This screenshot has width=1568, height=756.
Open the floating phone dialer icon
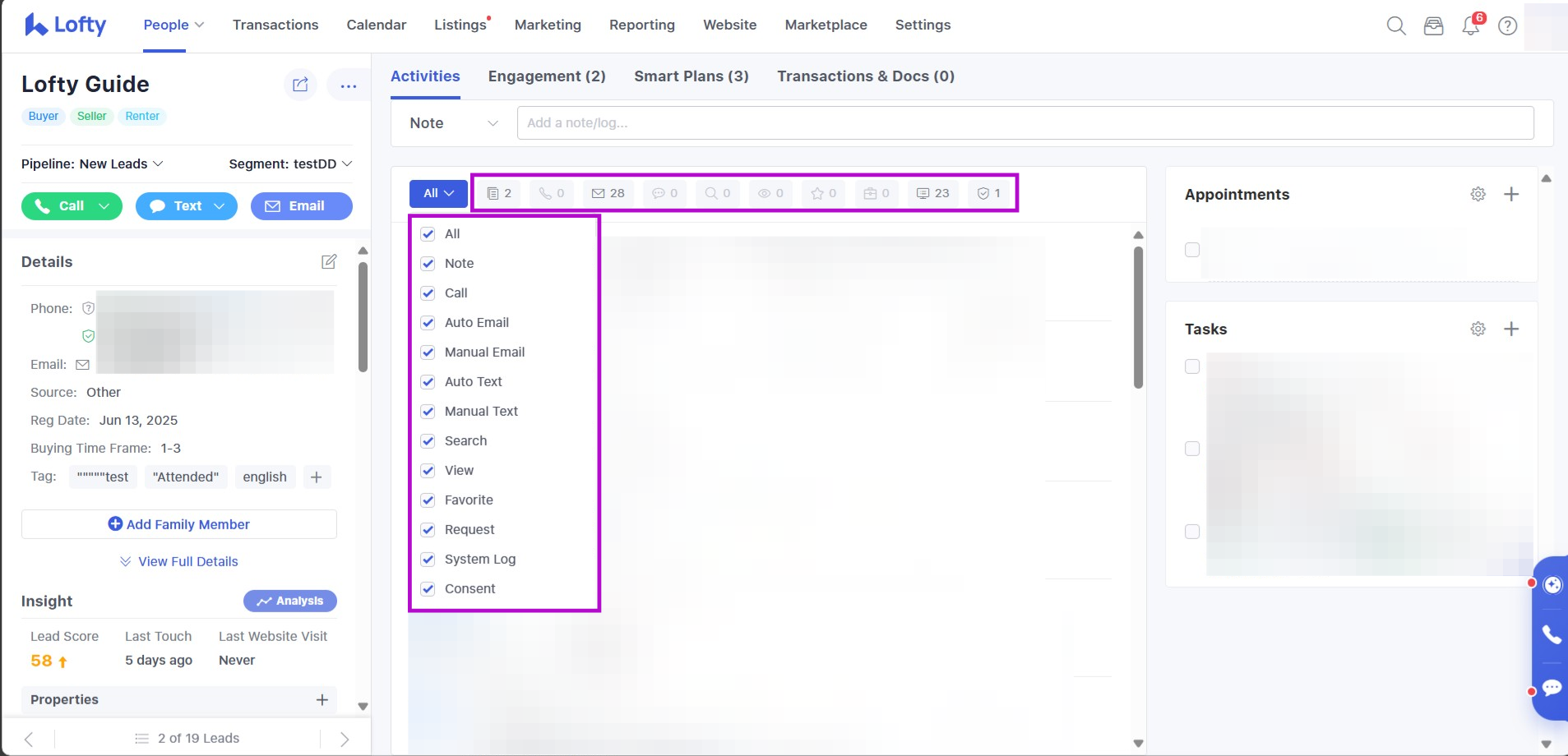point(1551,634)
